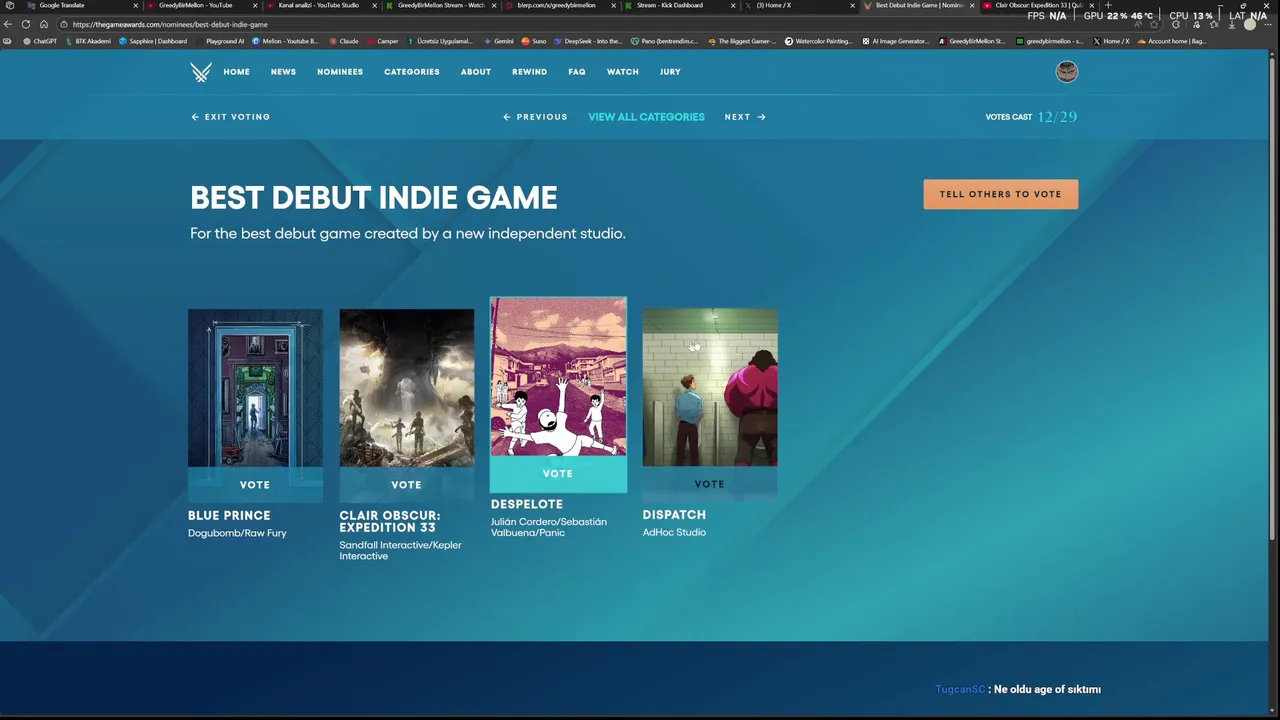The image size is (1280, 720).
Task: Open the Gemini bookmark
Action: (499, 41)
